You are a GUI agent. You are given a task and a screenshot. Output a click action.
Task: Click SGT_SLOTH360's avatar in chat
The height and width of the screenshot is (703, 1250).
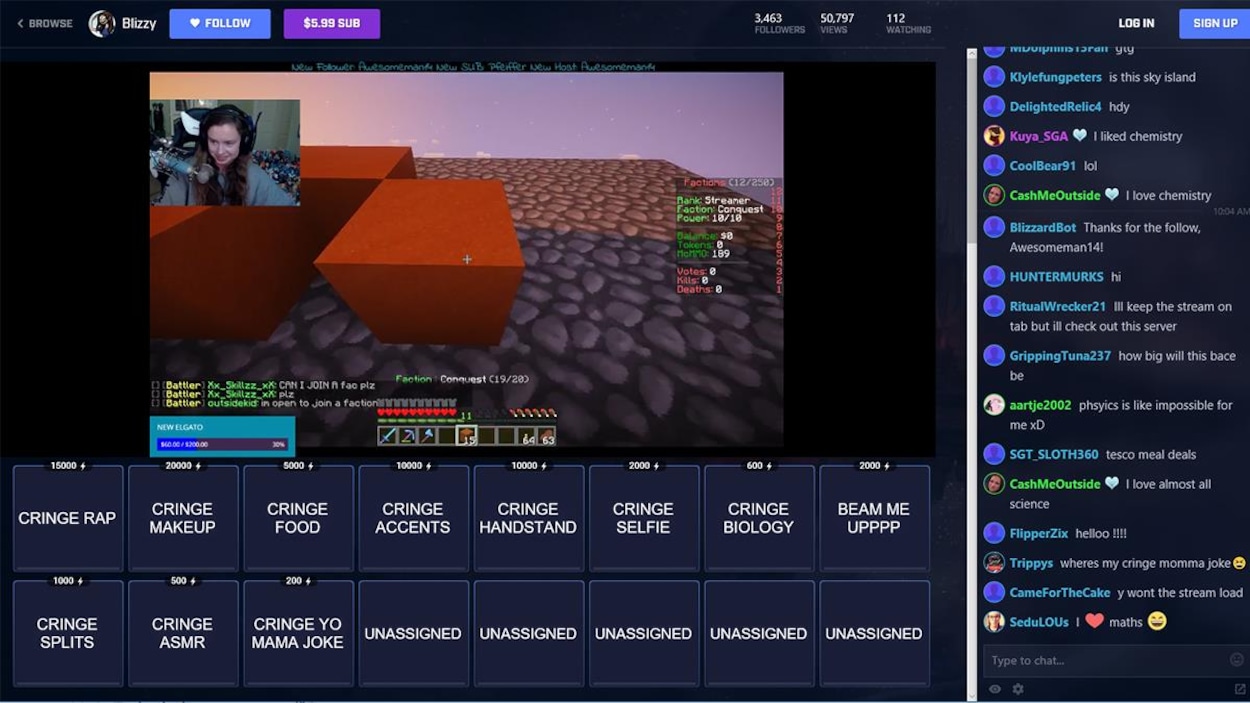tap(994, 454)
